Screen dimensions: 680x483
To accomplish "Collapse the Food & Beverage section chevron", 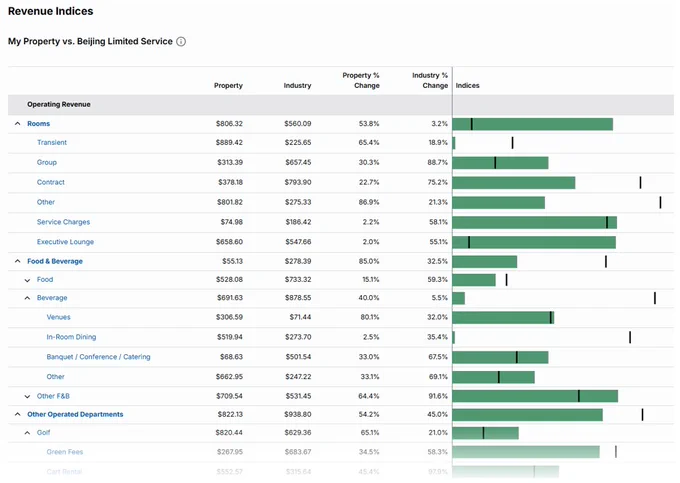I will (17, 261).
